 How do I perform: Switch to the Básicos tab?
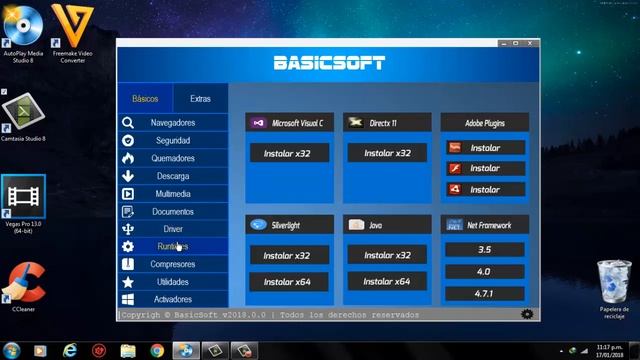[x=145, y=98]
